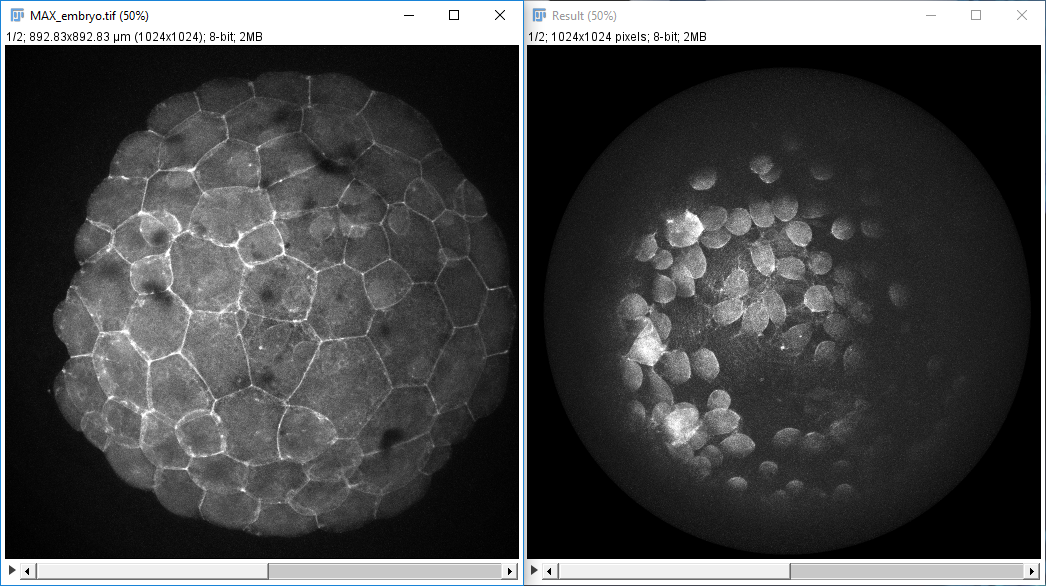Minimize the Result window
Screen dimensions: 1046x586
tap(930, 15)
